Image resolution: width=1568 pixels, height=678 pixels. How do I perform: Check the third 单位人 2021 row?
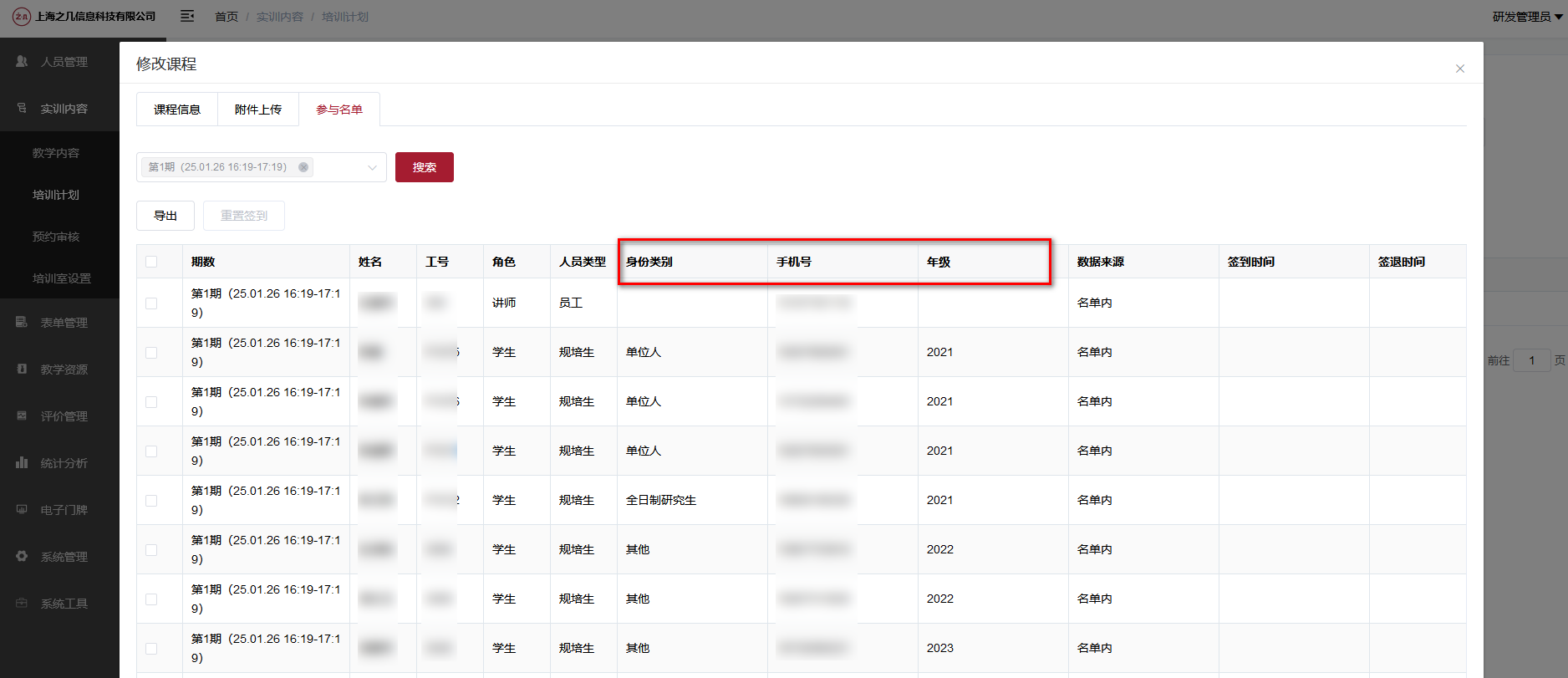[151, 451]
